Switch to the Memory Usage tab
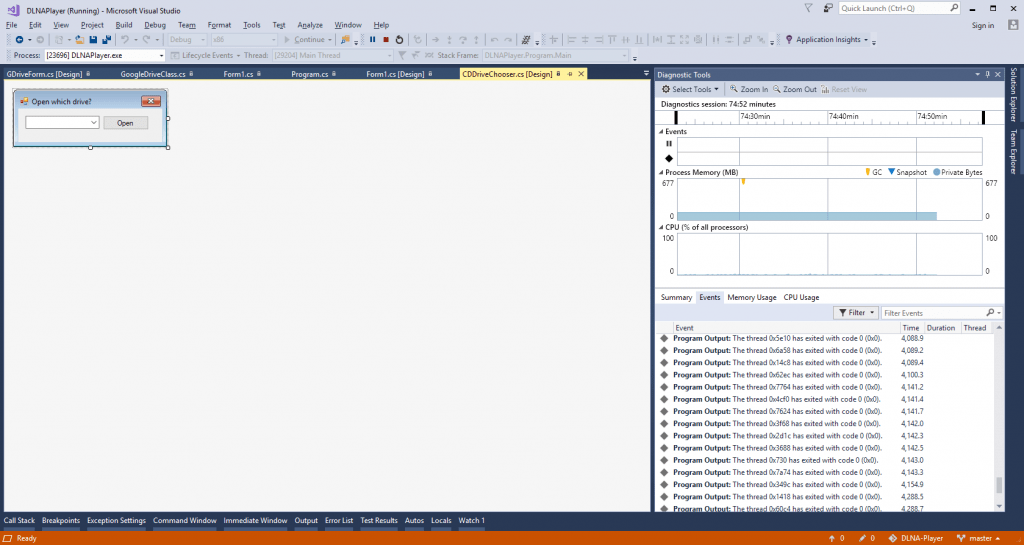Image resolution: width=1024 pixels, height=545 pixels. pos(751,297)
